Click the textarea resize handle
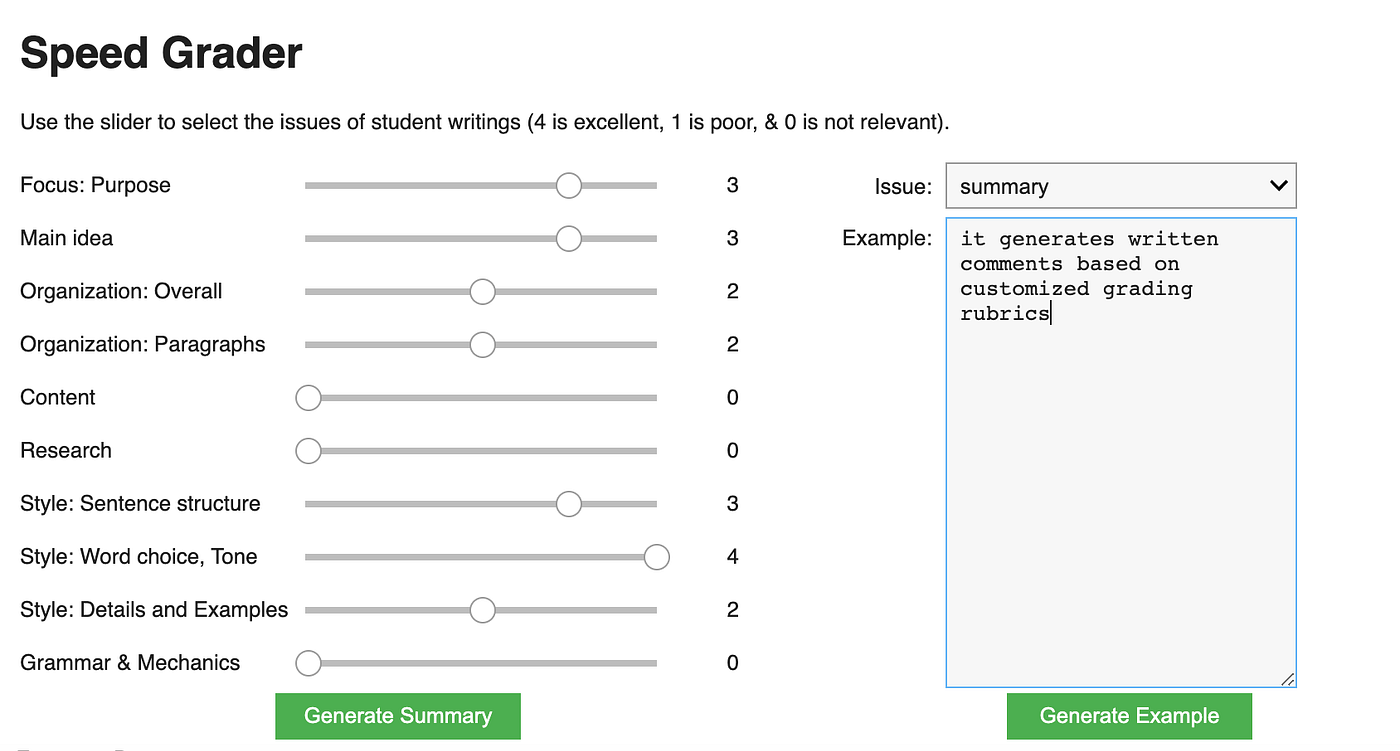This screenshot has width=1400, height=751. click(1287, 678)
